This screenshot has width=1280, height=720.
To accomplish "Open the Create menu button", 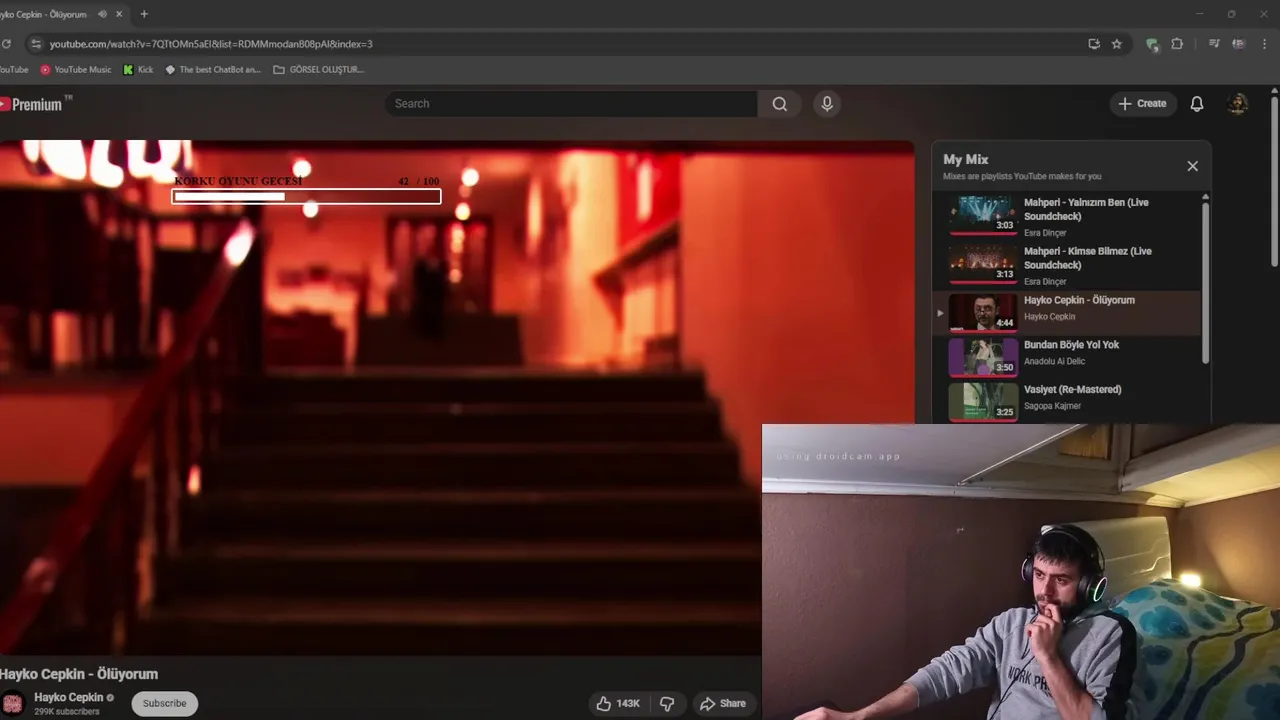I will [1142, 104].
